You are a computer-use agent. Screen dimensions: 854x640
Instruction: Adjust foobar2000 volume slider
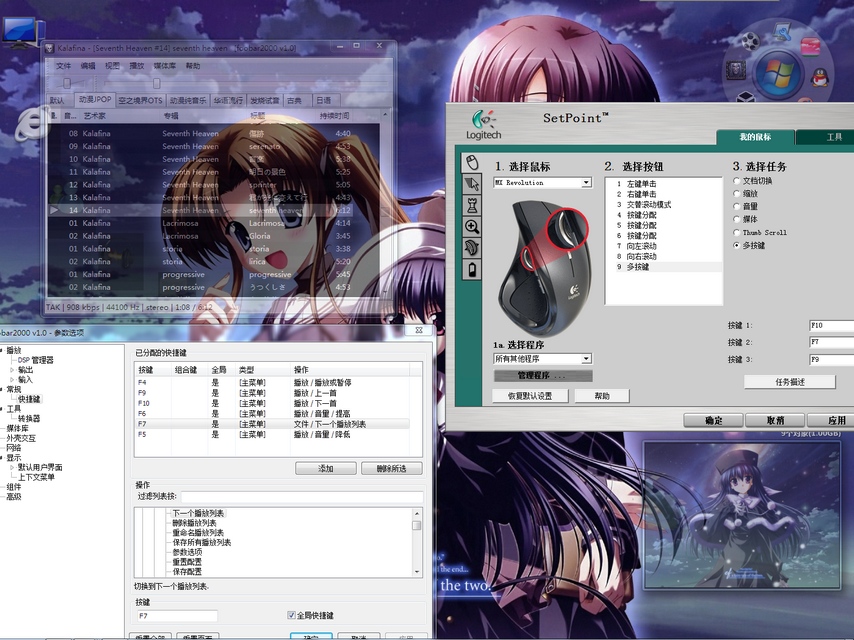(68, 83)
